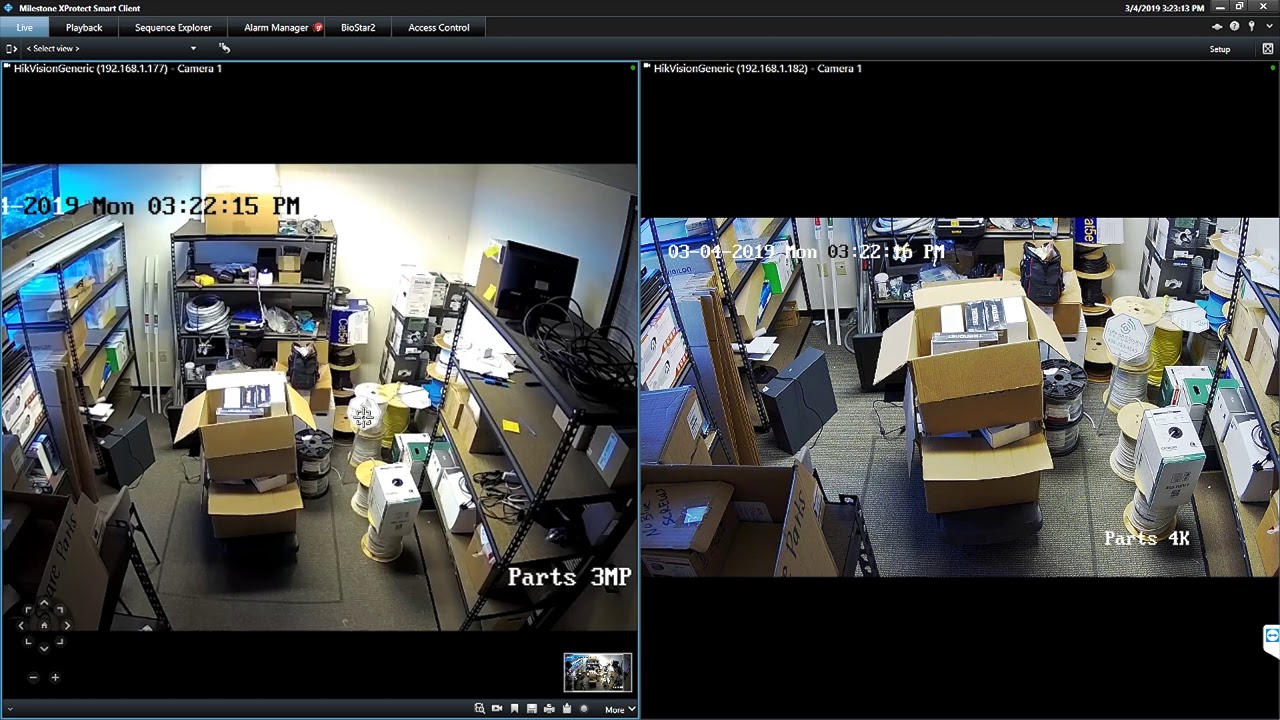Copy image to clipboard icon
Viewport: 1280px width, 720px height.
point(567,709)
